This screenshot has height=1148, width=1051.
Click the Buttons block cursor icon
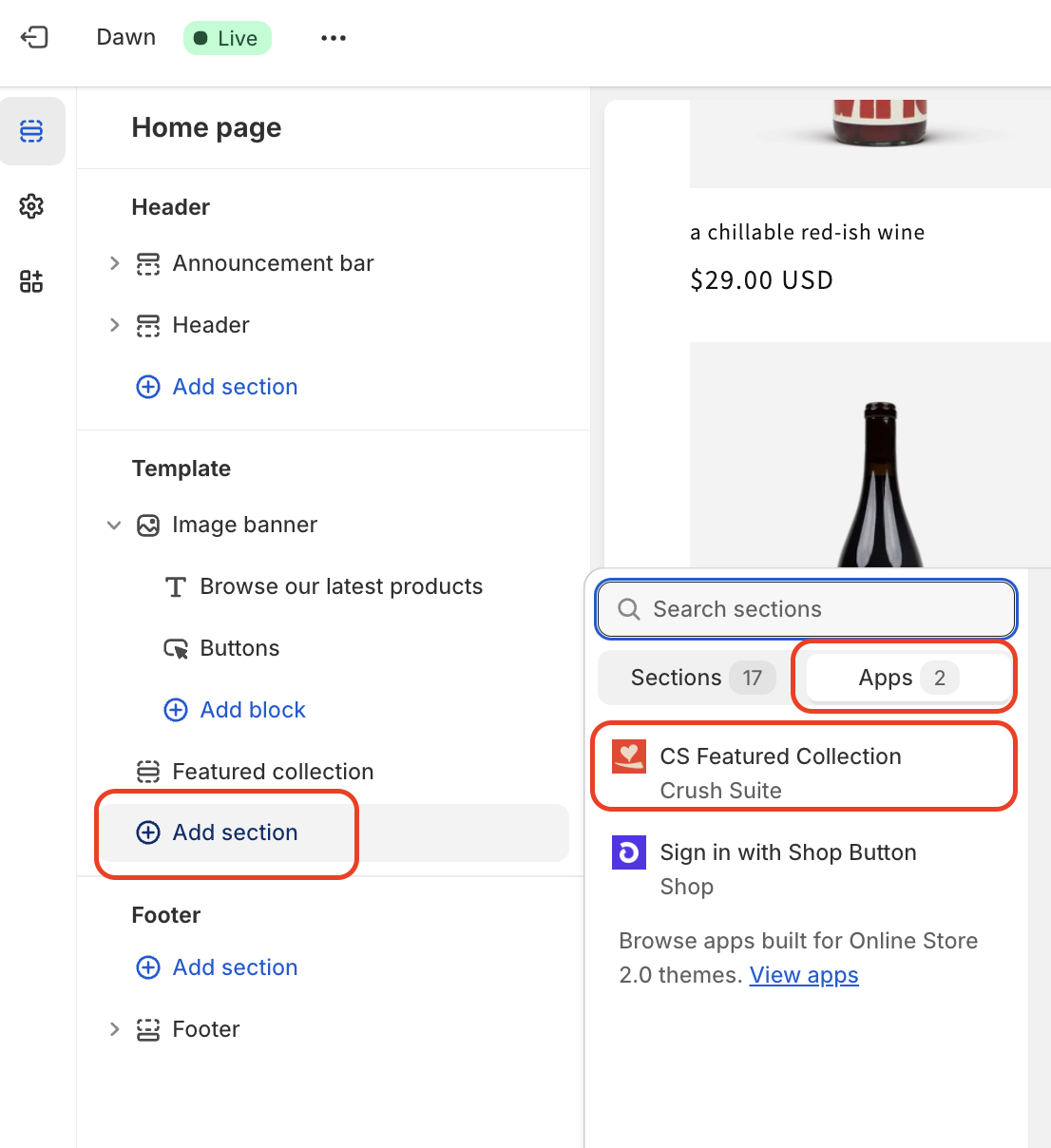(x=176, y=648)
